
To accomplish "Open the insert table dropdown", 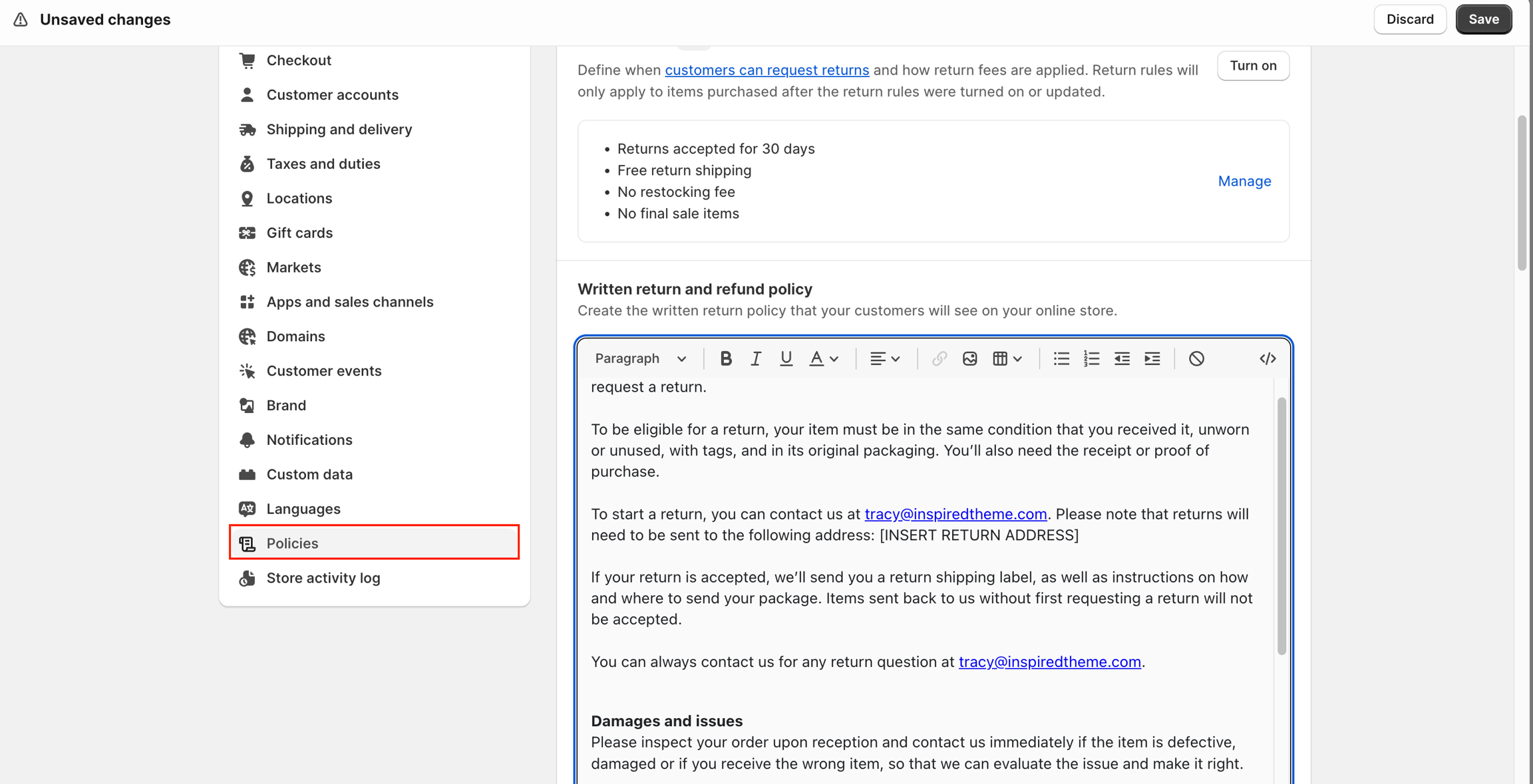I will (1007, 358).
